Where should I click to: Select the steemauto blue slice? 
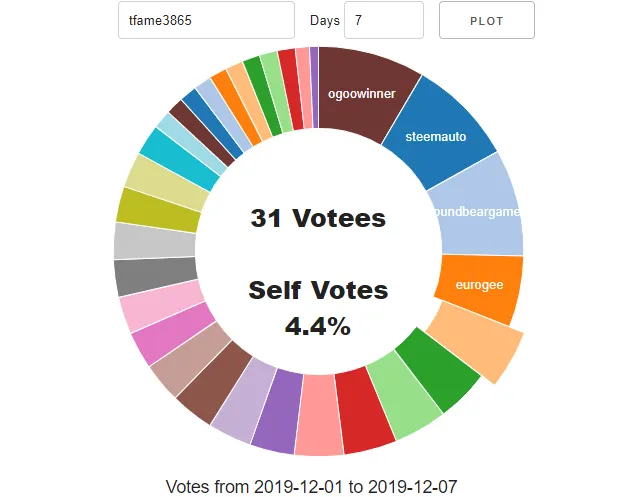pos(441,133)
